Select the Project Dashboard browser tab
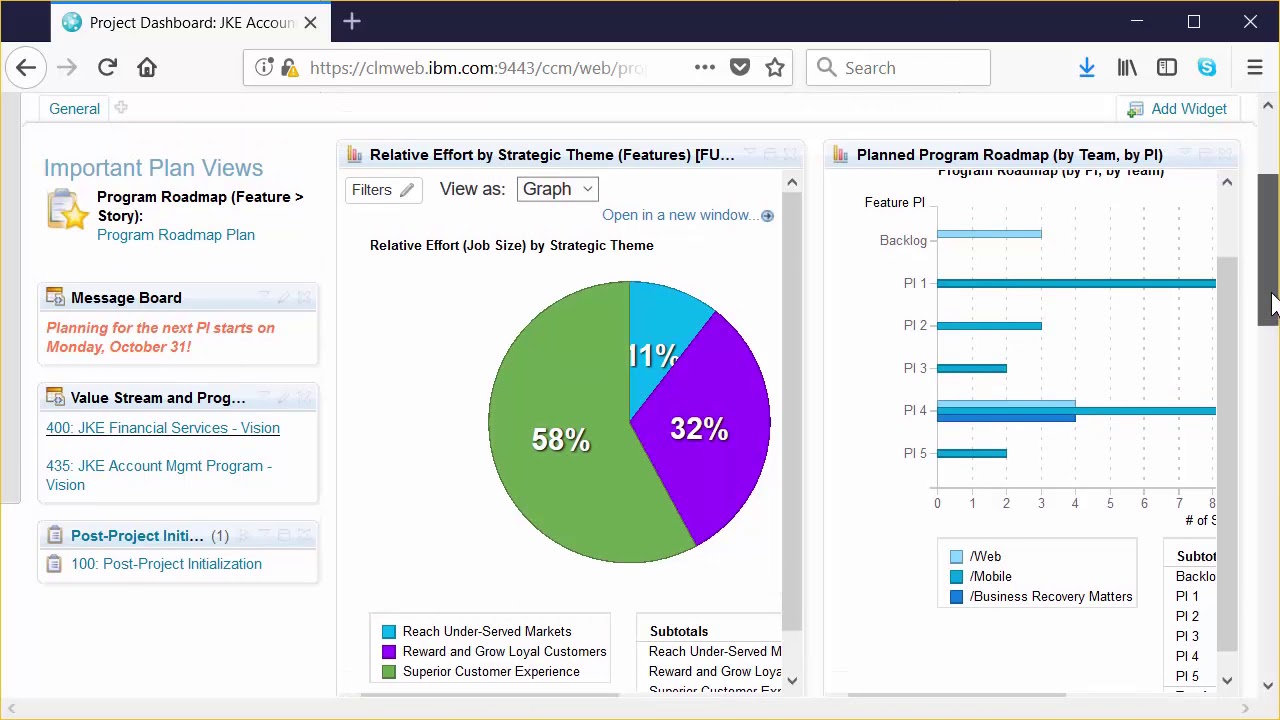Viewport: 1280px width, 720px height. (190, 22)
